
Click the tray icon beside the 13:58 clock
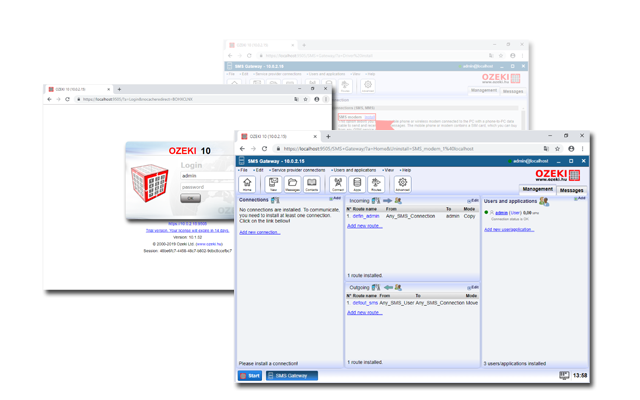[564, 375]
